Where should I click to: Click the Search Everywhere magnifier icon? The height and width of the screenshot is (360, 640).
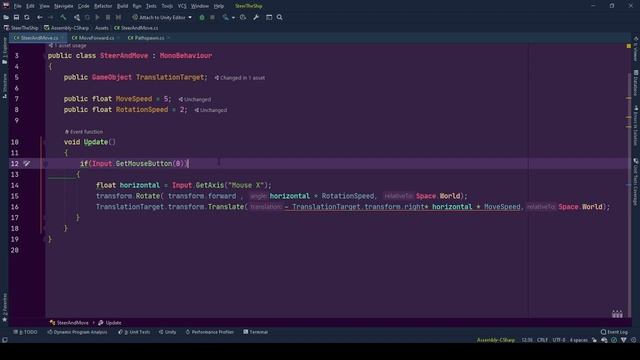tap(280, 18)
